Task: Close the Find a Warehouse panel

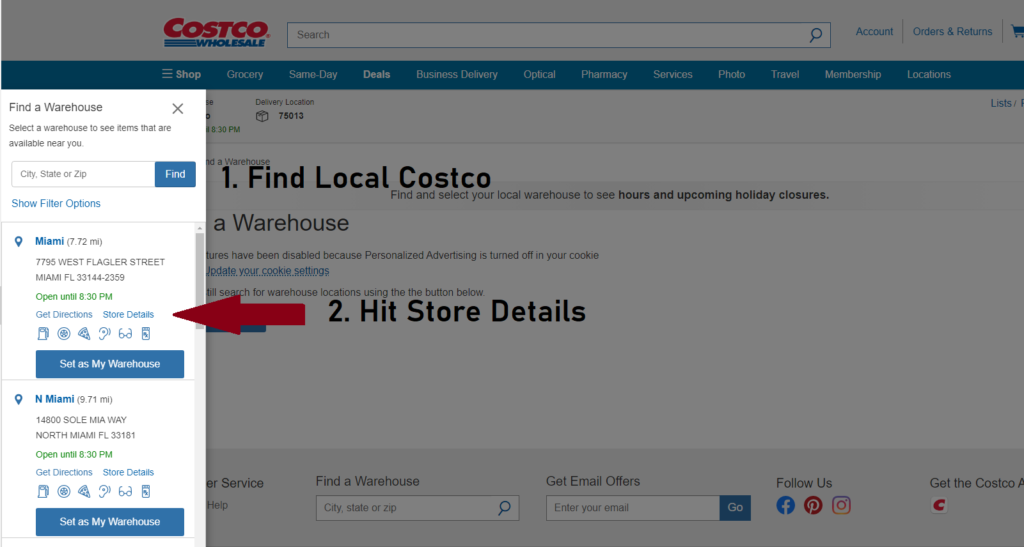Action: point(178,108)
